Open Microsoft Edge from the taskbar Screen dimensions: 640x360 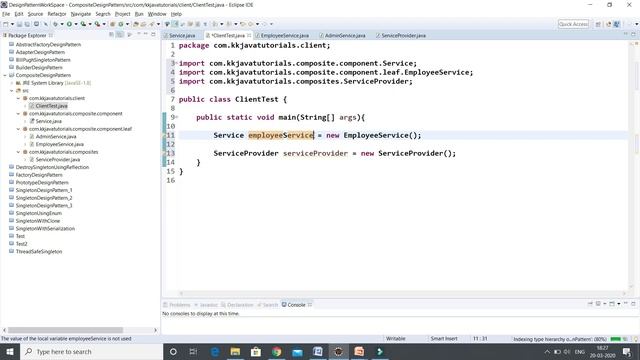point(215,351)
